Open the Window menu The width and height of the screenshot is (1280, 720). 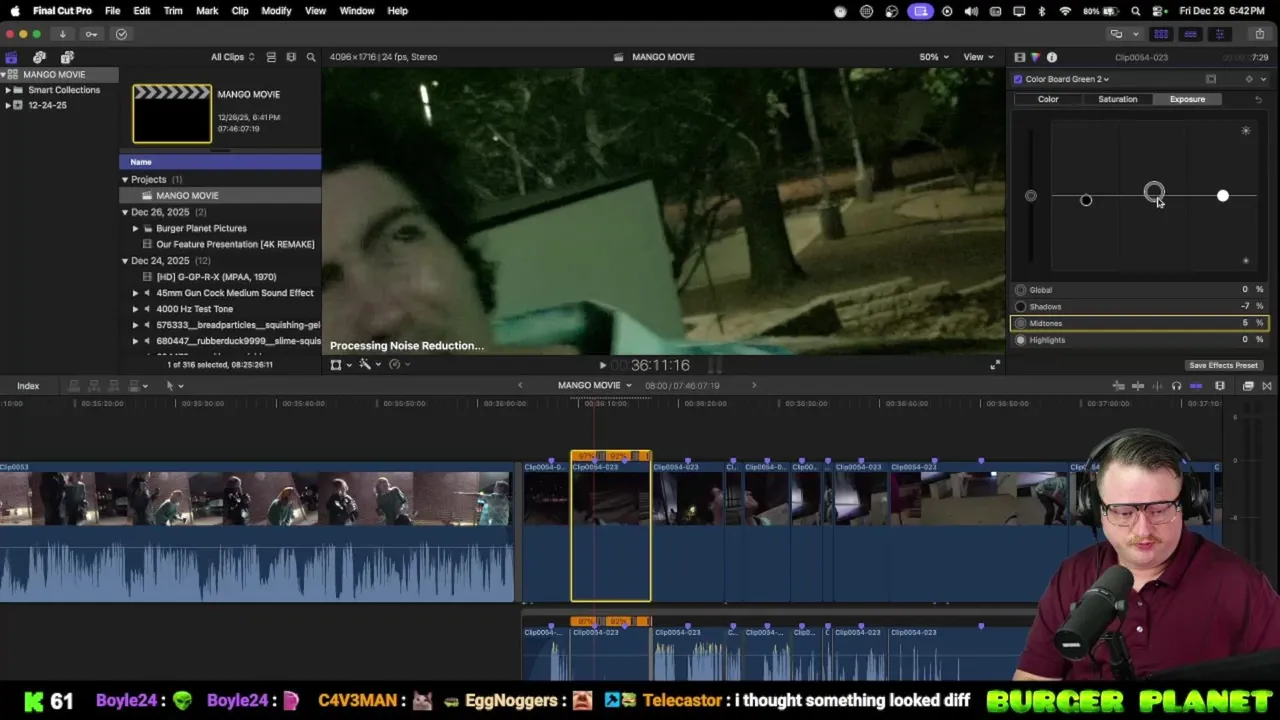(357, 11)
